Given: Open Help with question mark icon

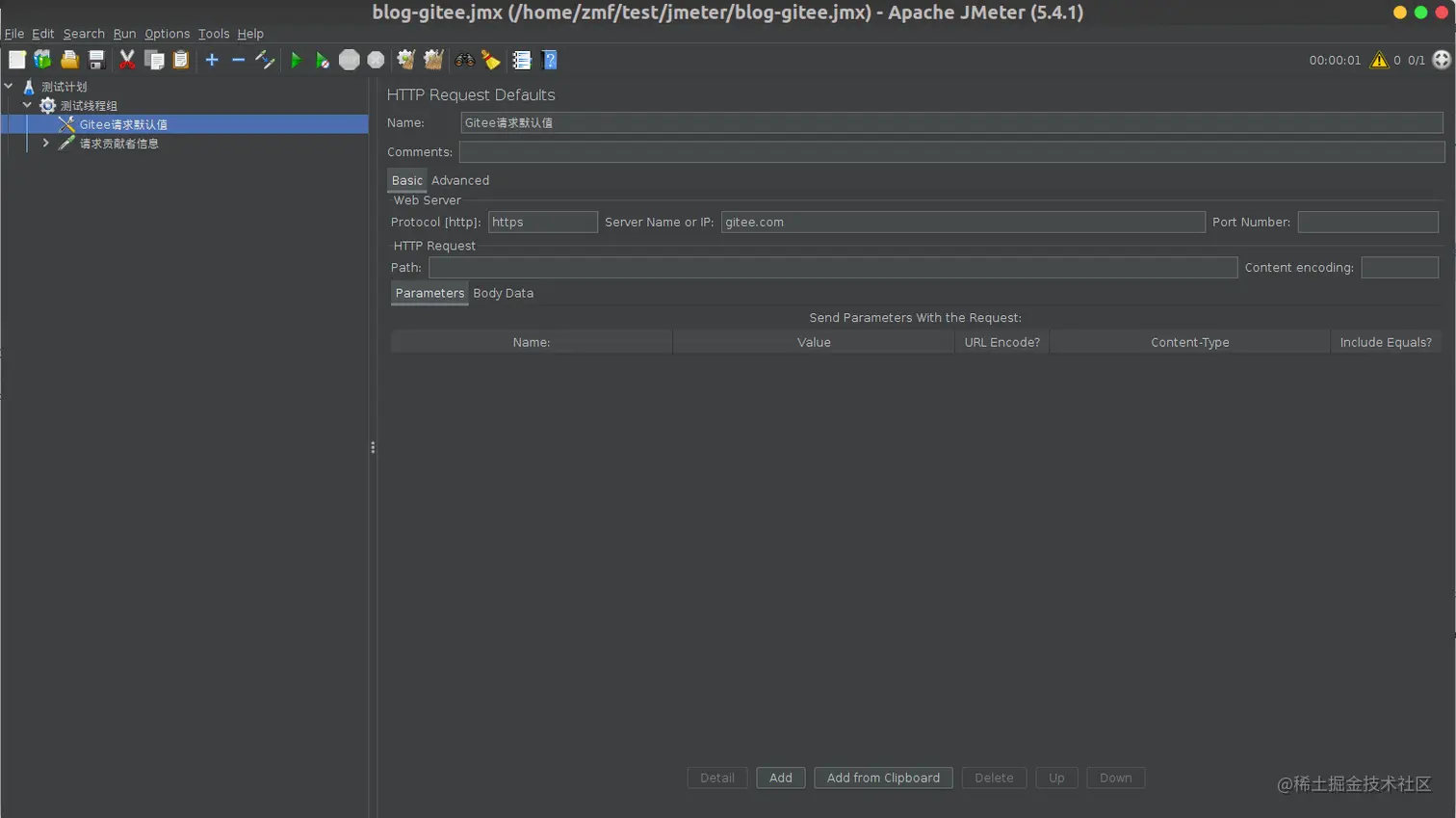Looking at the screenshot, I should coord(549,60).
